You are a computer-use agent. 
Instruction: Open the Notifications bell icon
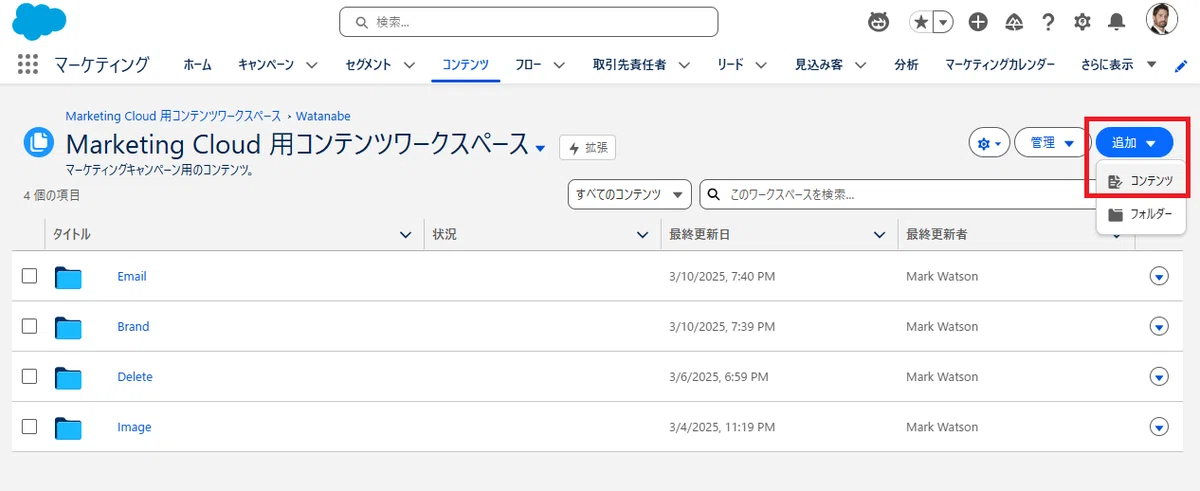(x=1116, y=22)
